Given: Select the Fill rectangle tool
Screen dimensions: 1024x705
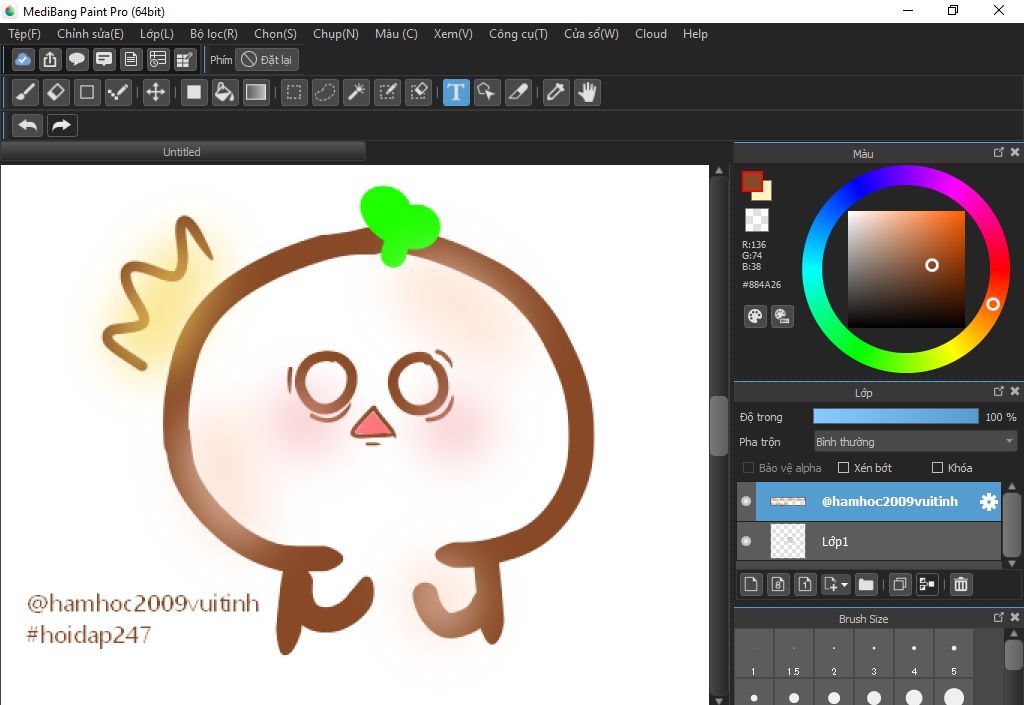Looking at the screenshot, I should click(193, 93).
